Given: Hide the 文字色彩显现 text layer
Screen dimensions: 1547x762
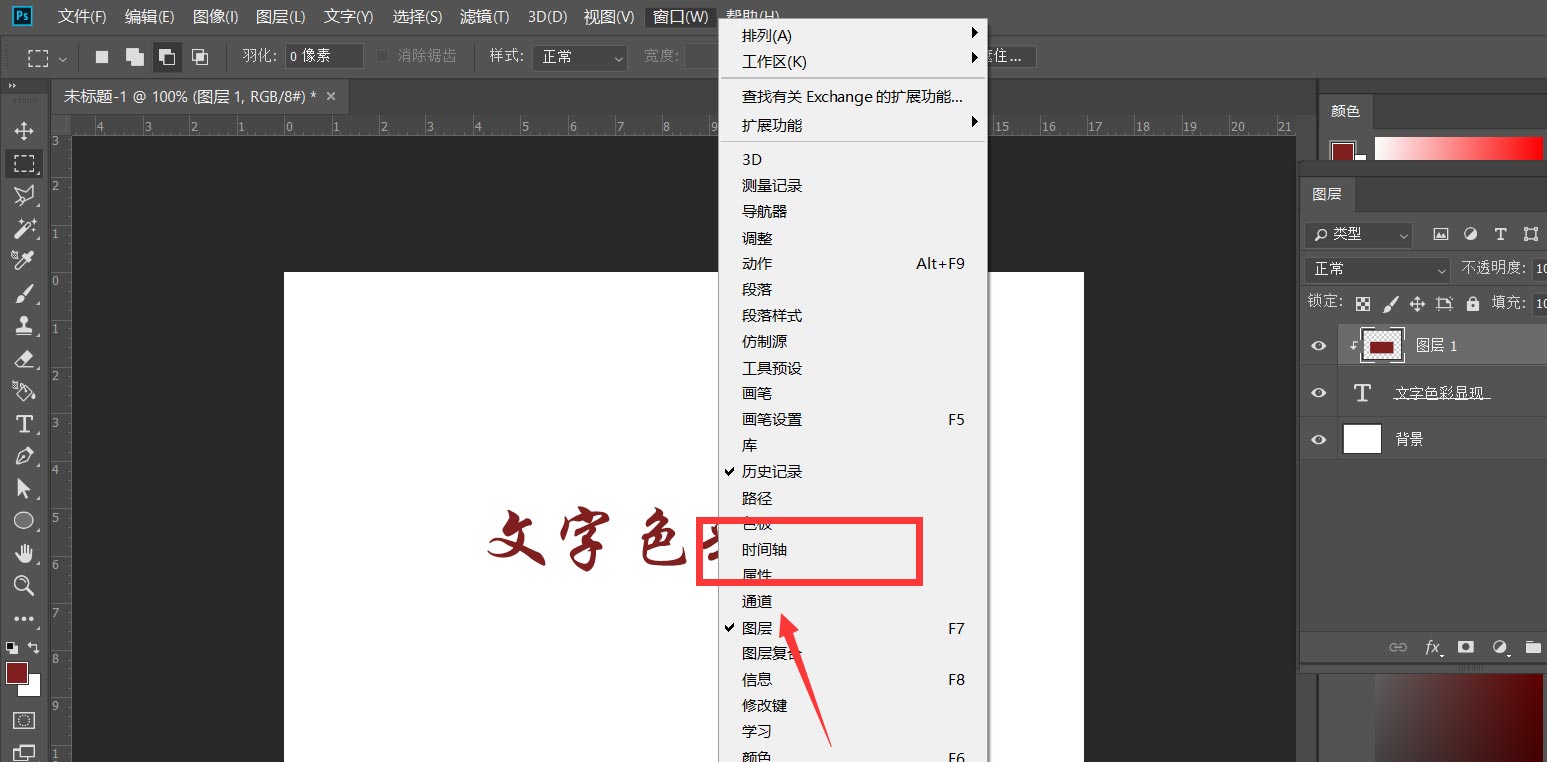Looking at the screenshot, I should click(1319, 393).
